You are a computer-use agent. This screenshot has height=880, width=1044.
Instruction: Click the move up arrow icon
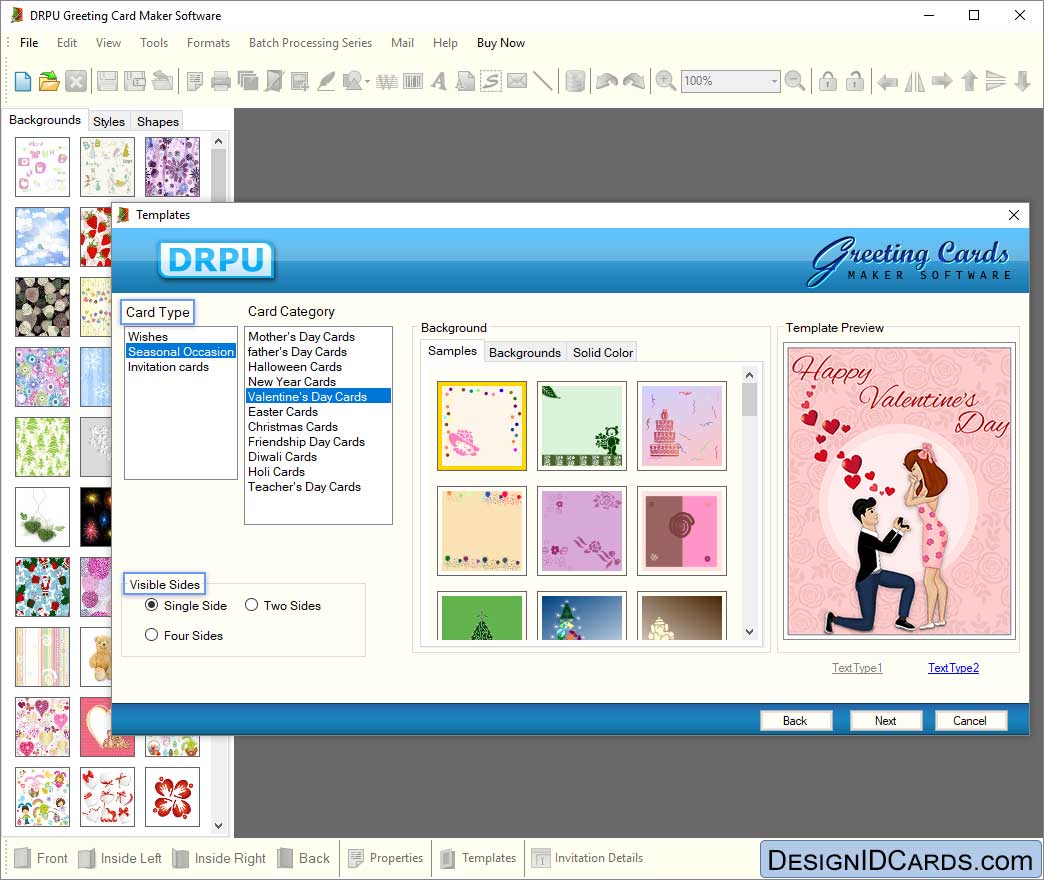(969, 81)
